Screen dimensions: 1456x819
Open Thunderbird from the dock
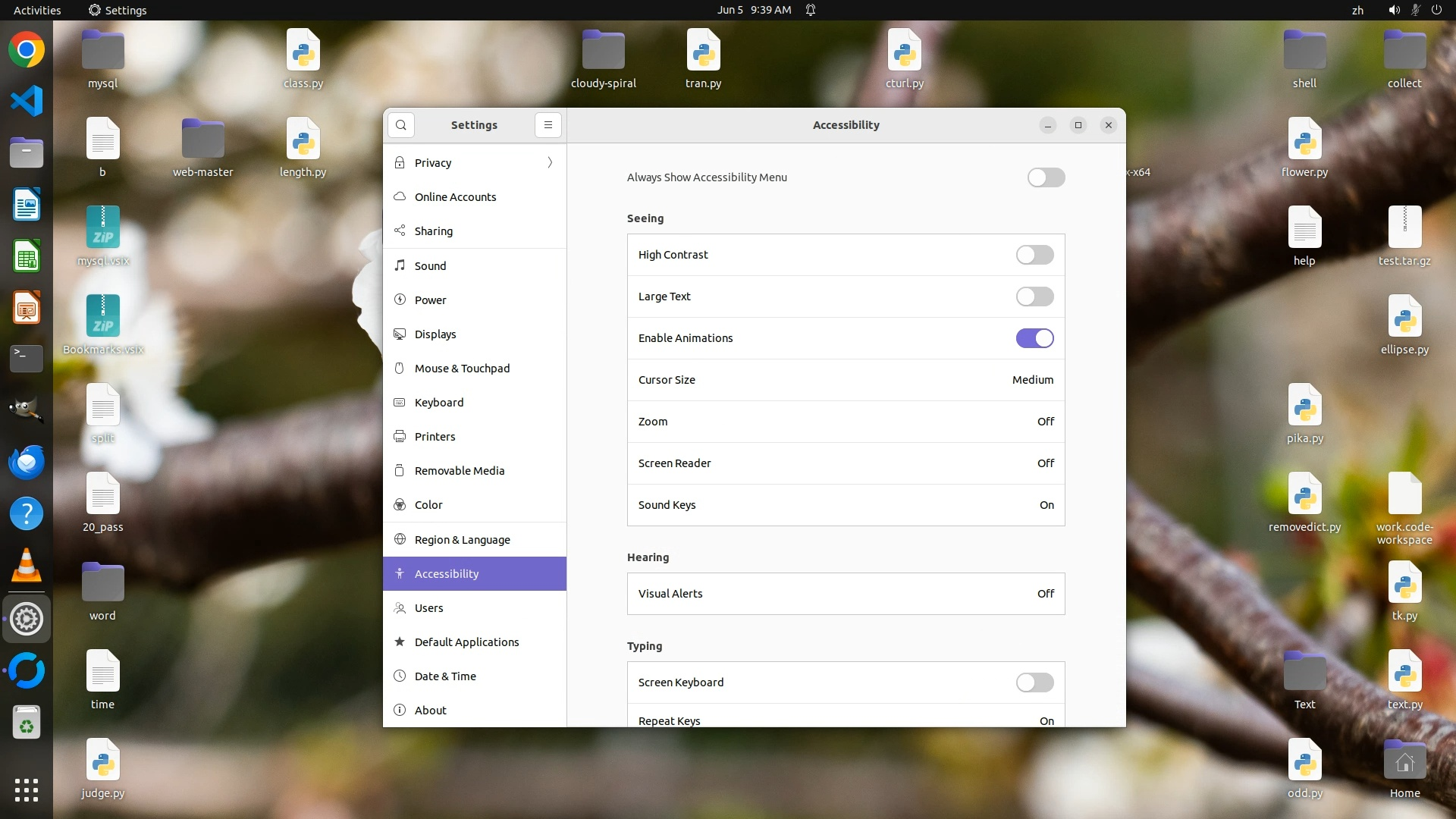27,462
